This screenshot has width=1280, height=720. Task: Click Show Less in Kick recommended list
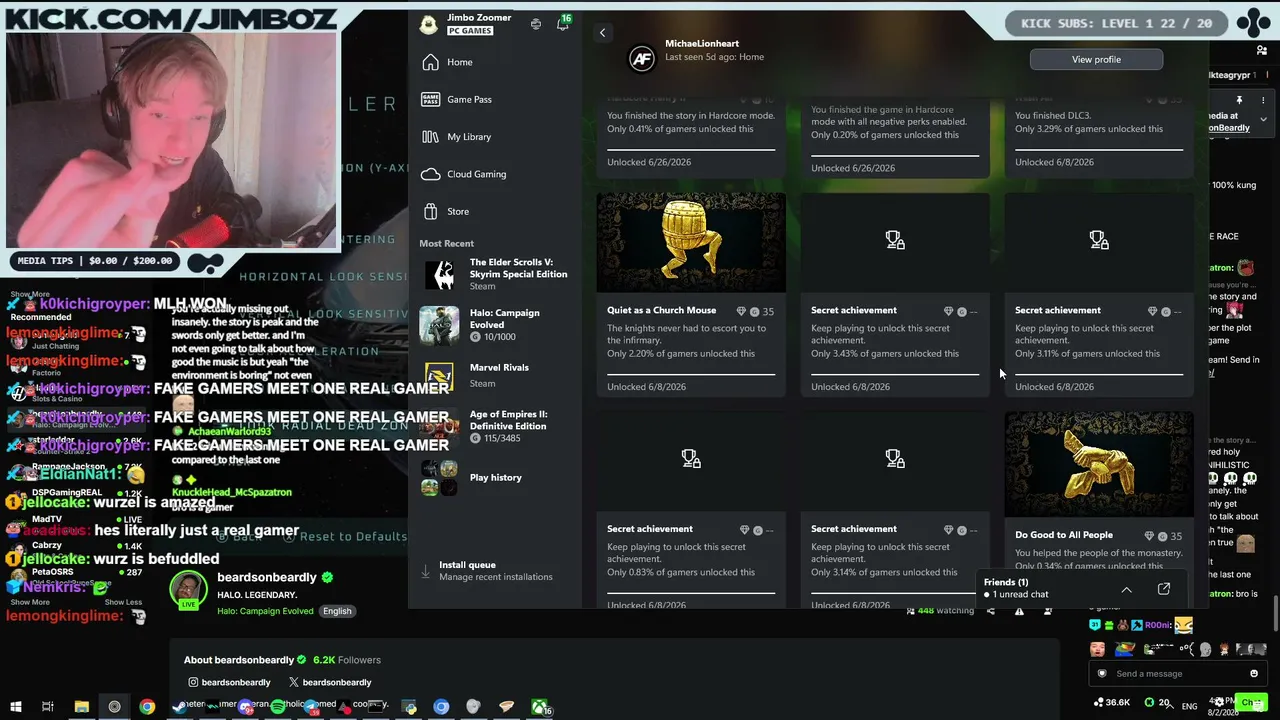123,602
